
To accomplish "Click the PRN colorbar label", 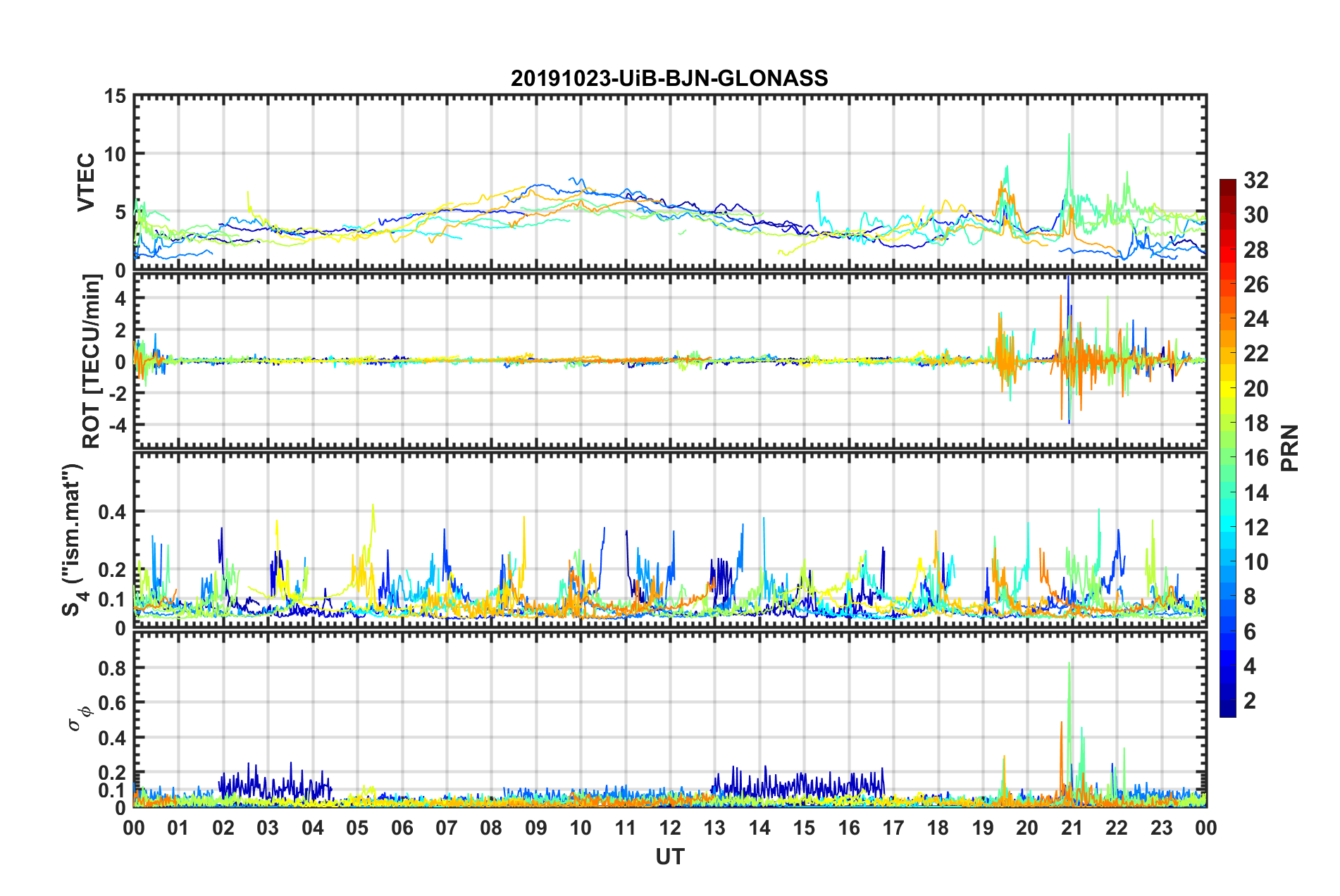I will 1290,448.
